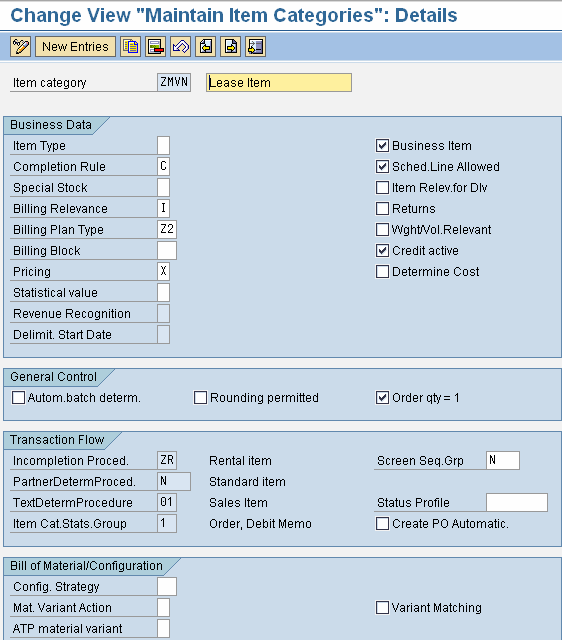Click the Display/Change pencil icon
This screenshot has width=562, height=640.
(20, 47)
